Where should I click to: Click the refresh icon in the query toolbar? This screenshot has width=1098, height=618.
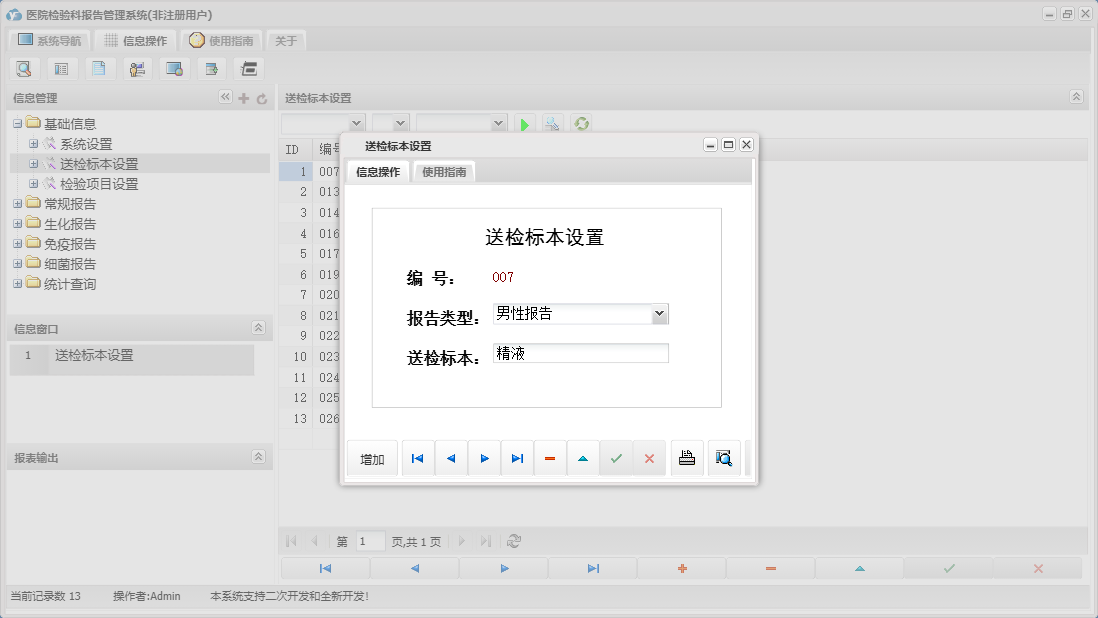(580, 122)
